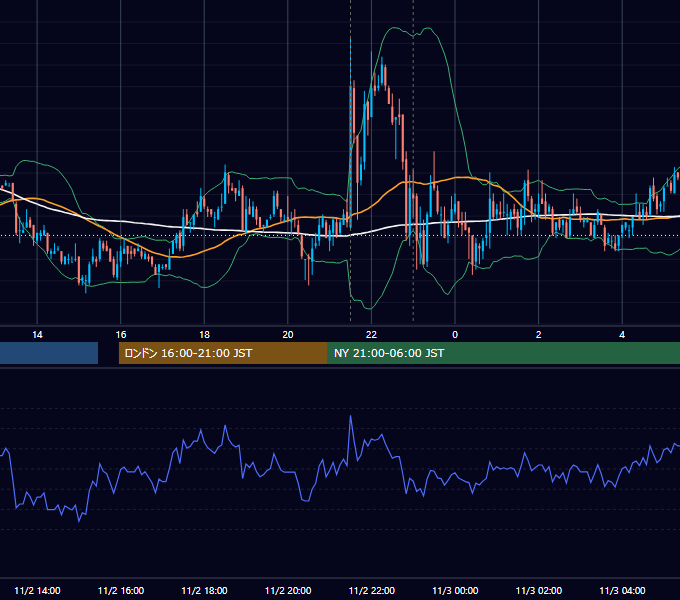The width and height of the screenshot is (680, 600).
Task: Click the 0 hour axis label
Action: (455, 335)
